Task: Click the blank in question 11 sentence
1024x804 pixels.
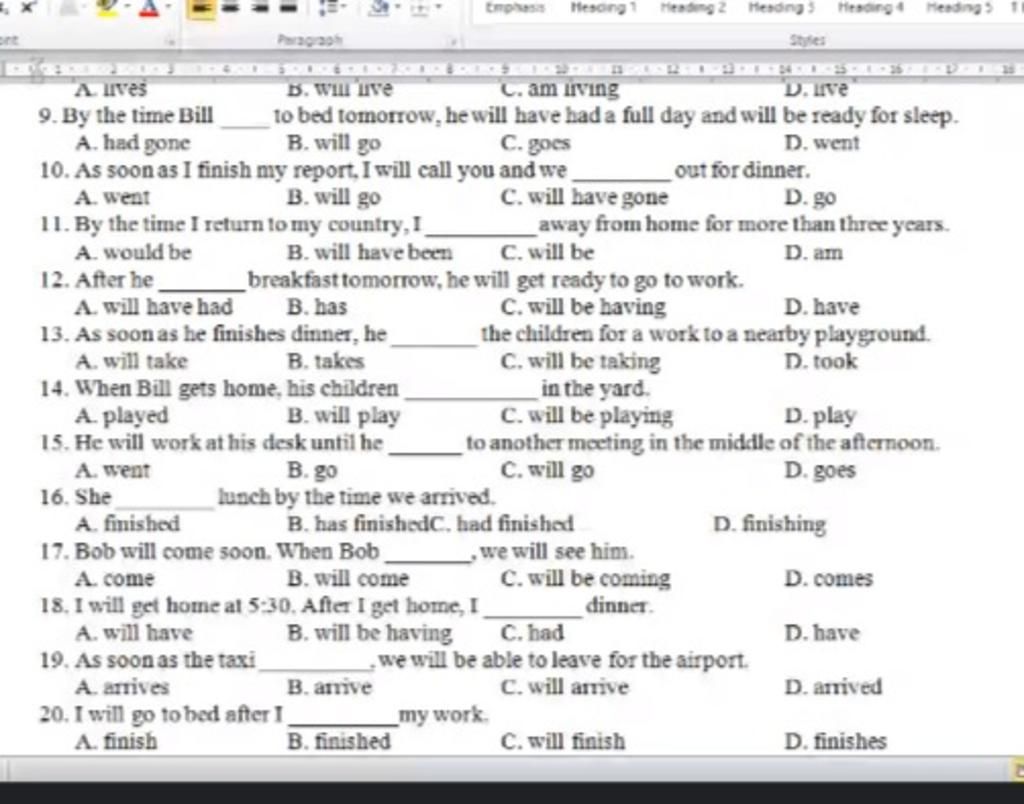Action: [481, 229]
